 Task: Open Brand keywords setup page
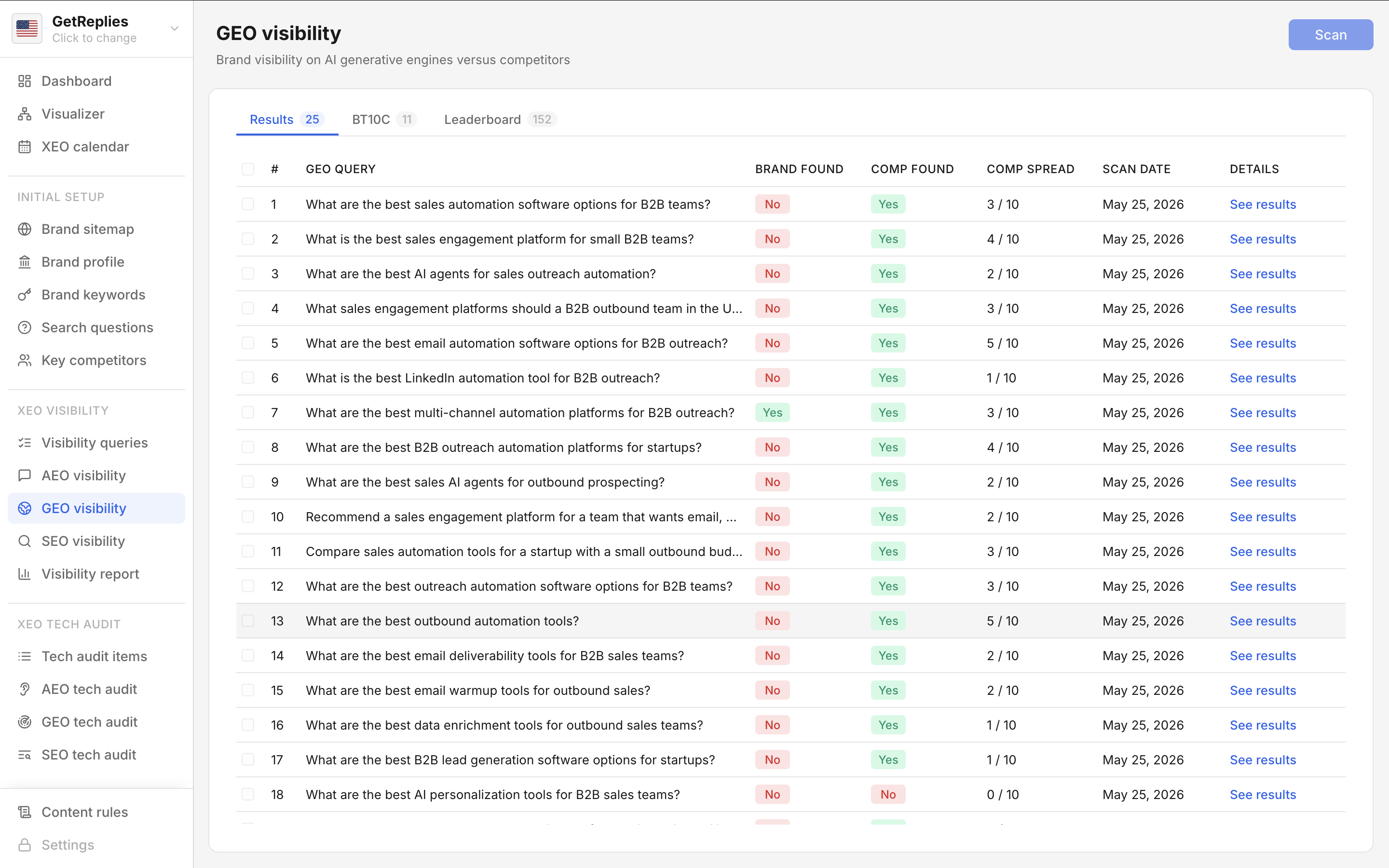[96, 295]
